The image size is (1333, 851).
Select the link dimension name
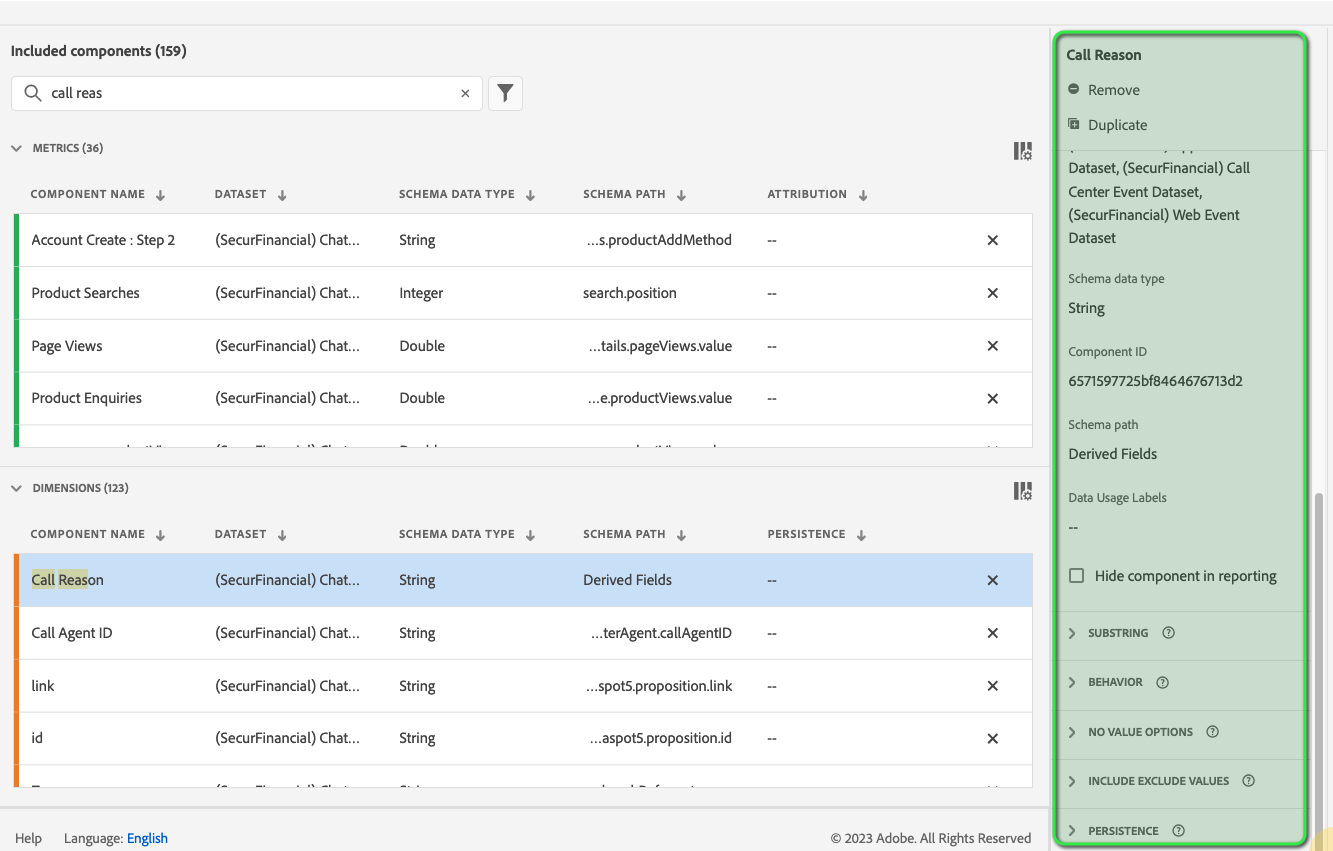point(43,686)
